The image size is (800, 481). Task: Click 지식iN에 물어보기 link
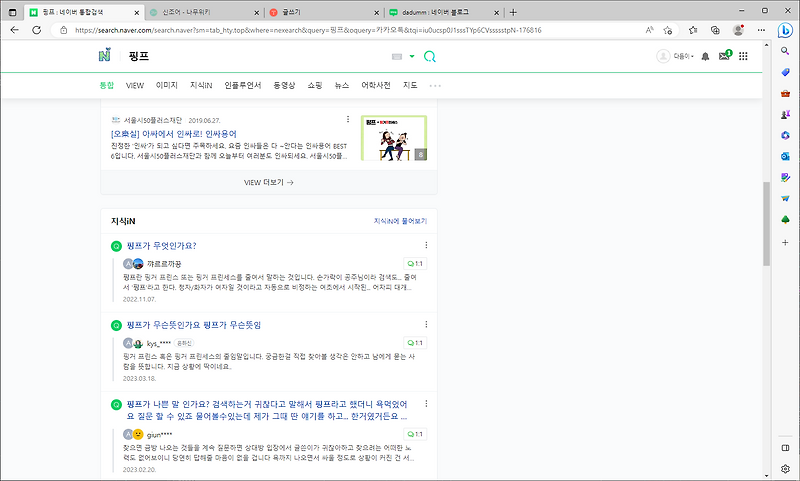[x=401, y=221]
